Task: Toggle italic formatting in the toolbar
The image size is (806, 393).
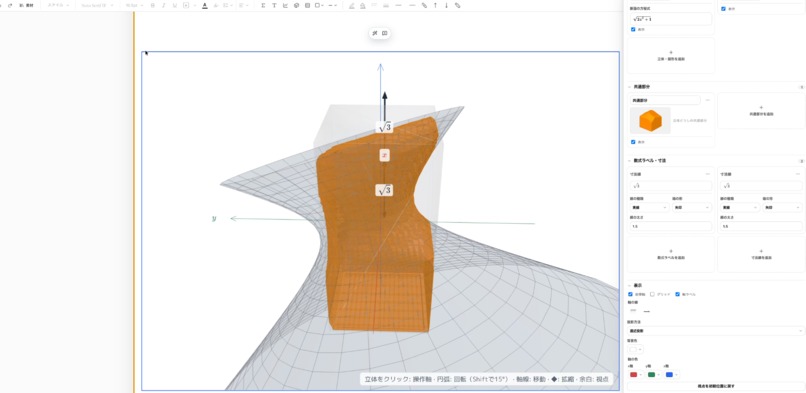Action: [163, 5]
